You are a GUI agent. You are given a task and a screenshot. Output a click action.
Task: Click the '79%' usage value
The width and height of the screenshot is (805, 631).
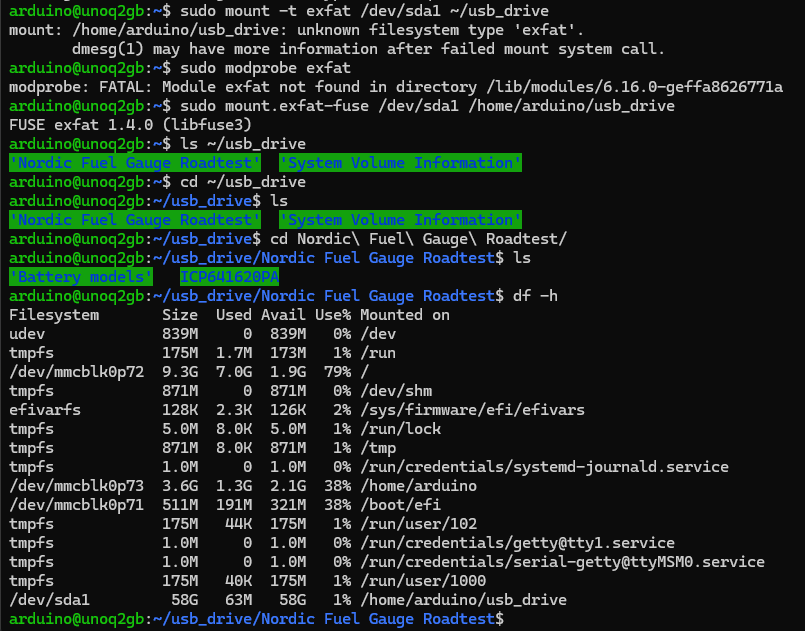[x=338, y=372]
